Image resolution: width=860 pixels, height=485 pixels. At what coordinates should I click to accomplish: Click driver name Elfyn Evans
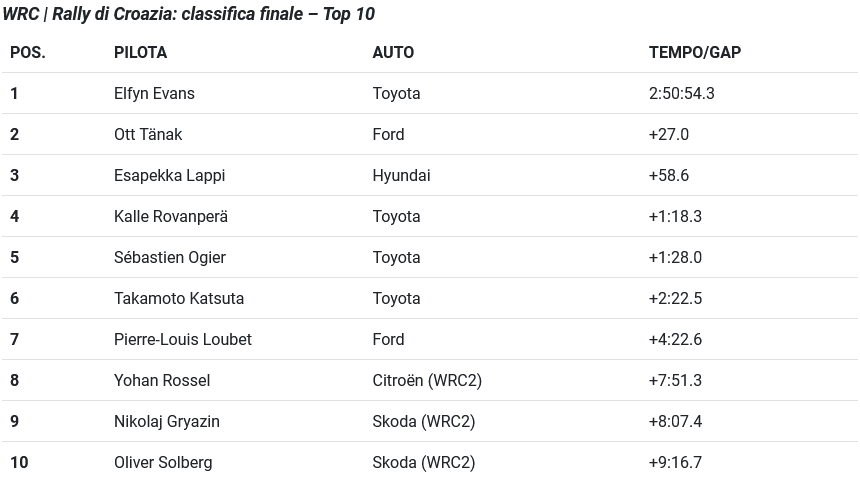tap(154, 93)
